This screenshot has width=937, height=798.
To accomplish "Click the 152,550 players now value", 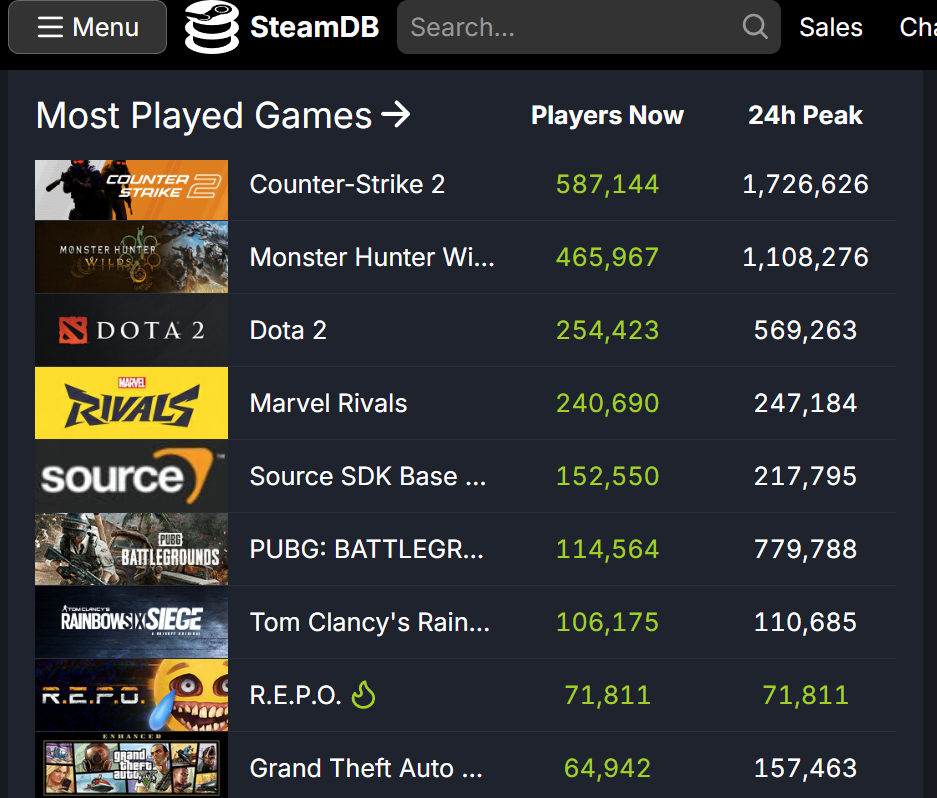I will pyautogui.click(x=607, y=476).
